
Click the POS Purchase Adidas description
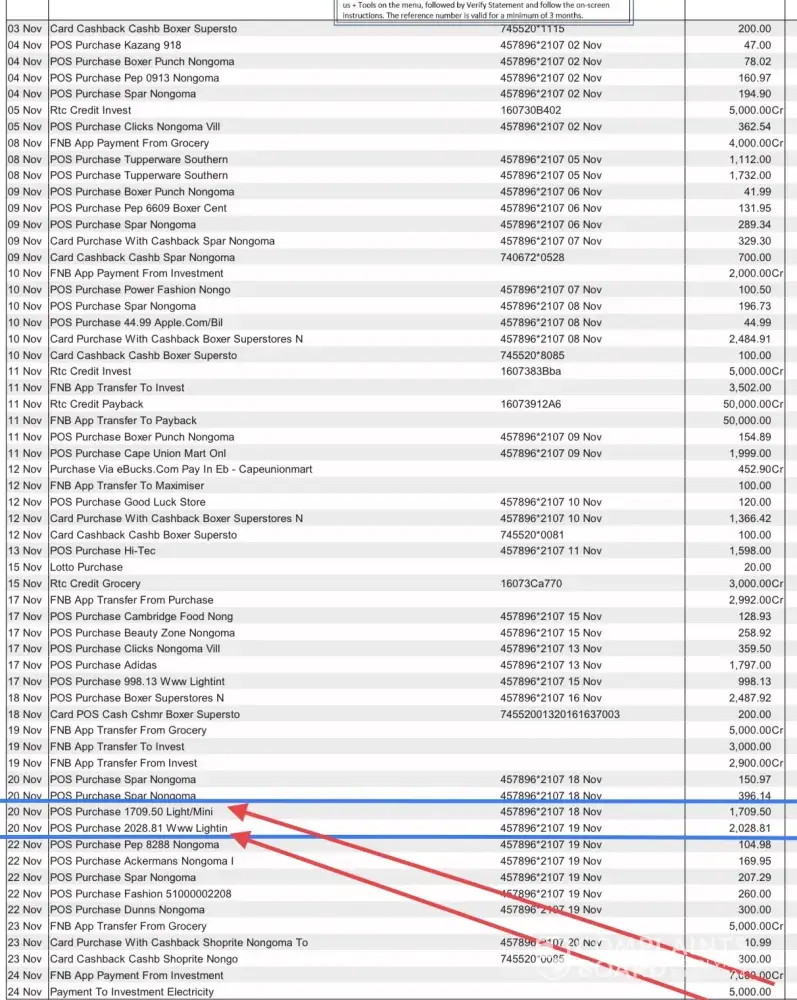[x=105, y=665]
